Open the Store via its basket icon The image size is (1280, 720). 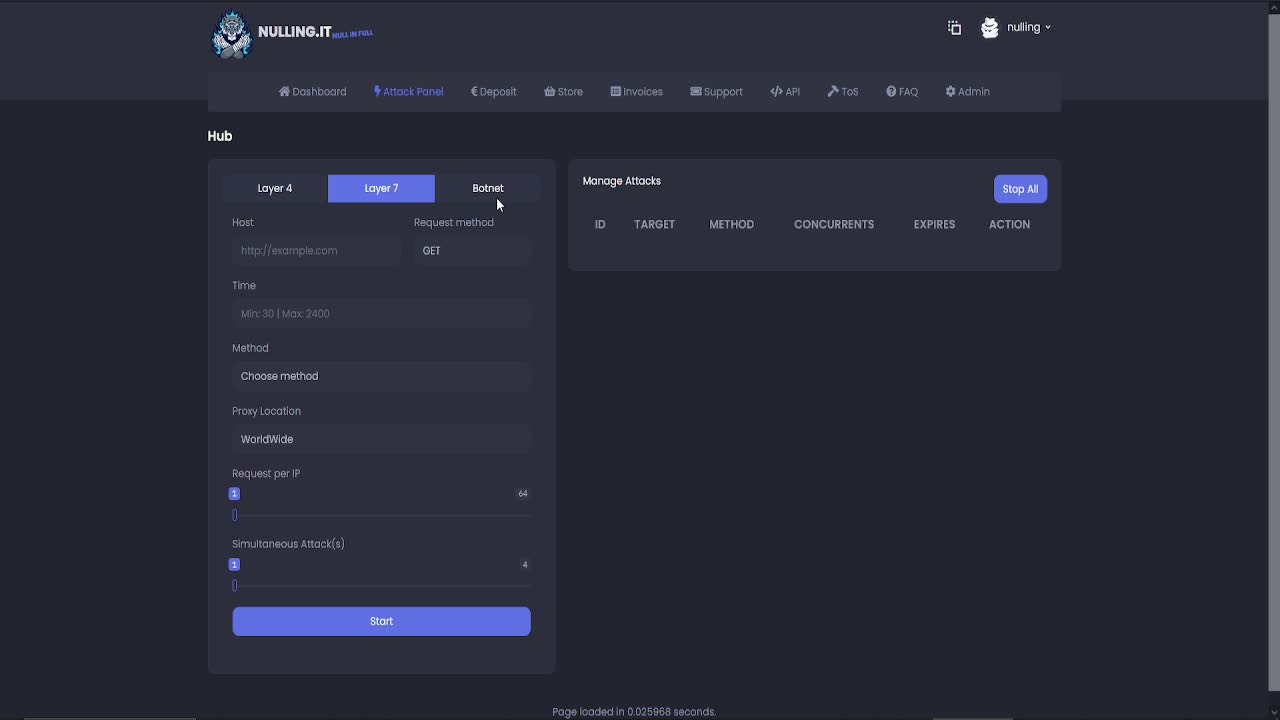550,92
